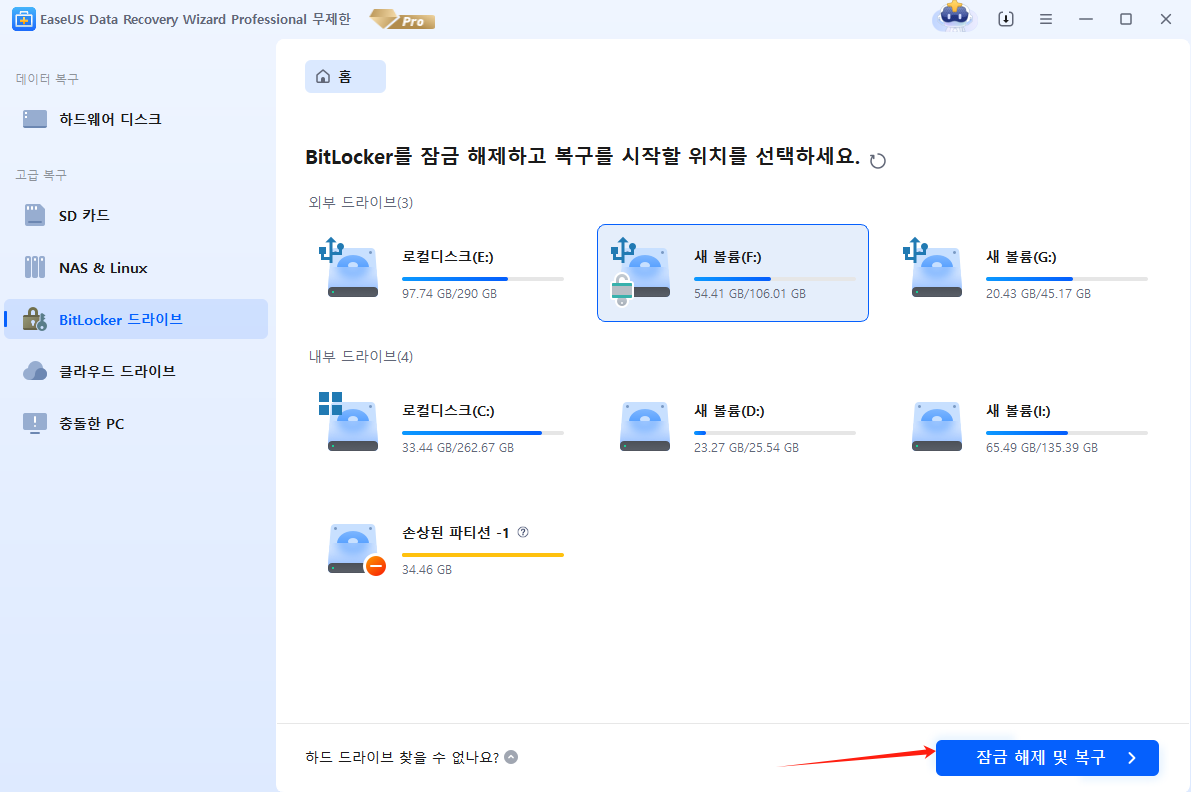Click 33.44 GB/262.67 GB text

458,448
